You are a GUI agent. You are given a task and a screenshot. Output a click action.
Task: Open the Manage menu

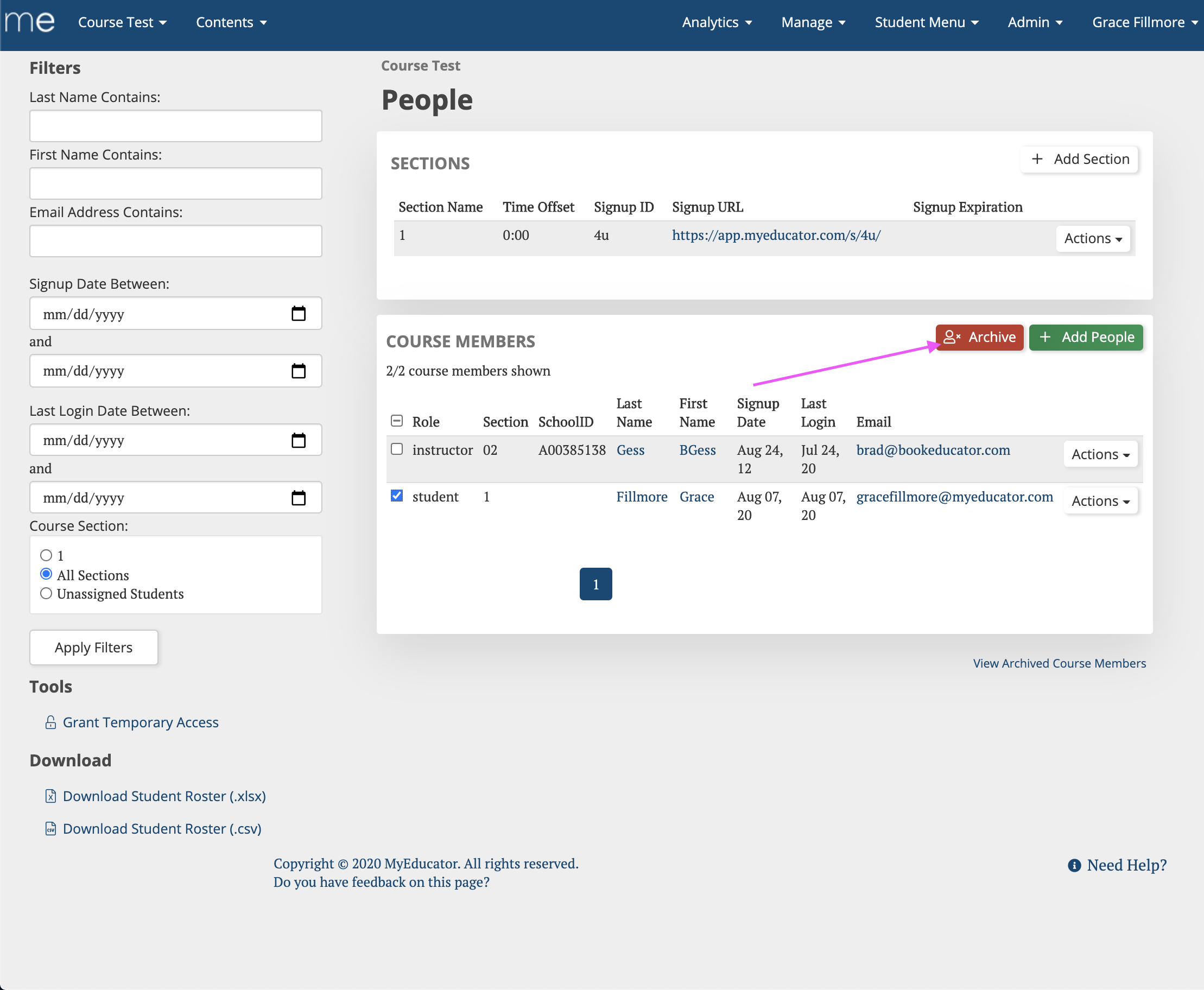point(813,22)
